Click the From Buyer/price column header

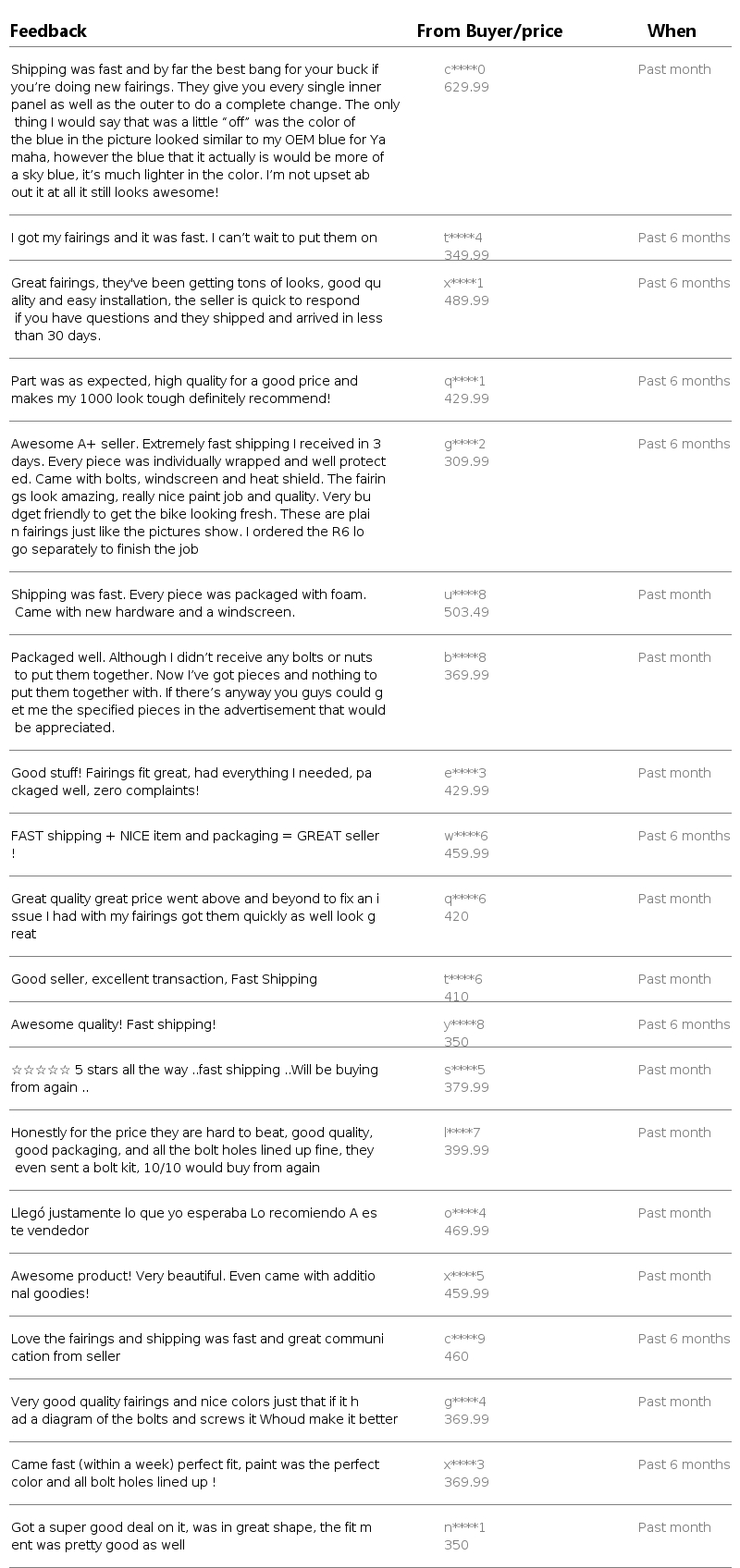click(x=489, y=31)
